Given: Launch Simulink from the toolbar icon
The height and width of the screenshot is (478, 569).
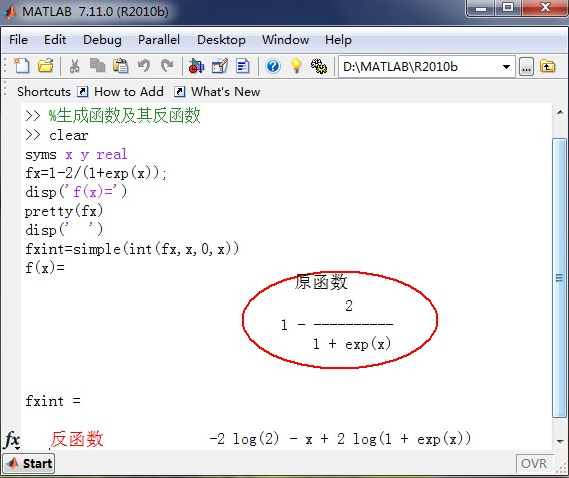Looking at the screenshot, I should 196,66.
